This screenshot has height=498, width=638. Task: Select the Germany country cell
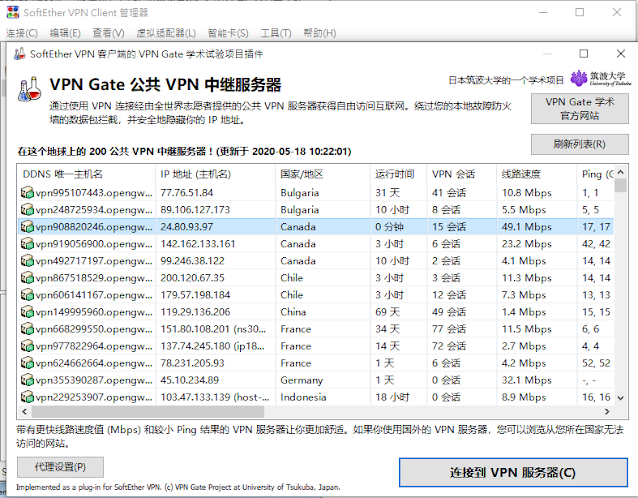[302, 380]
